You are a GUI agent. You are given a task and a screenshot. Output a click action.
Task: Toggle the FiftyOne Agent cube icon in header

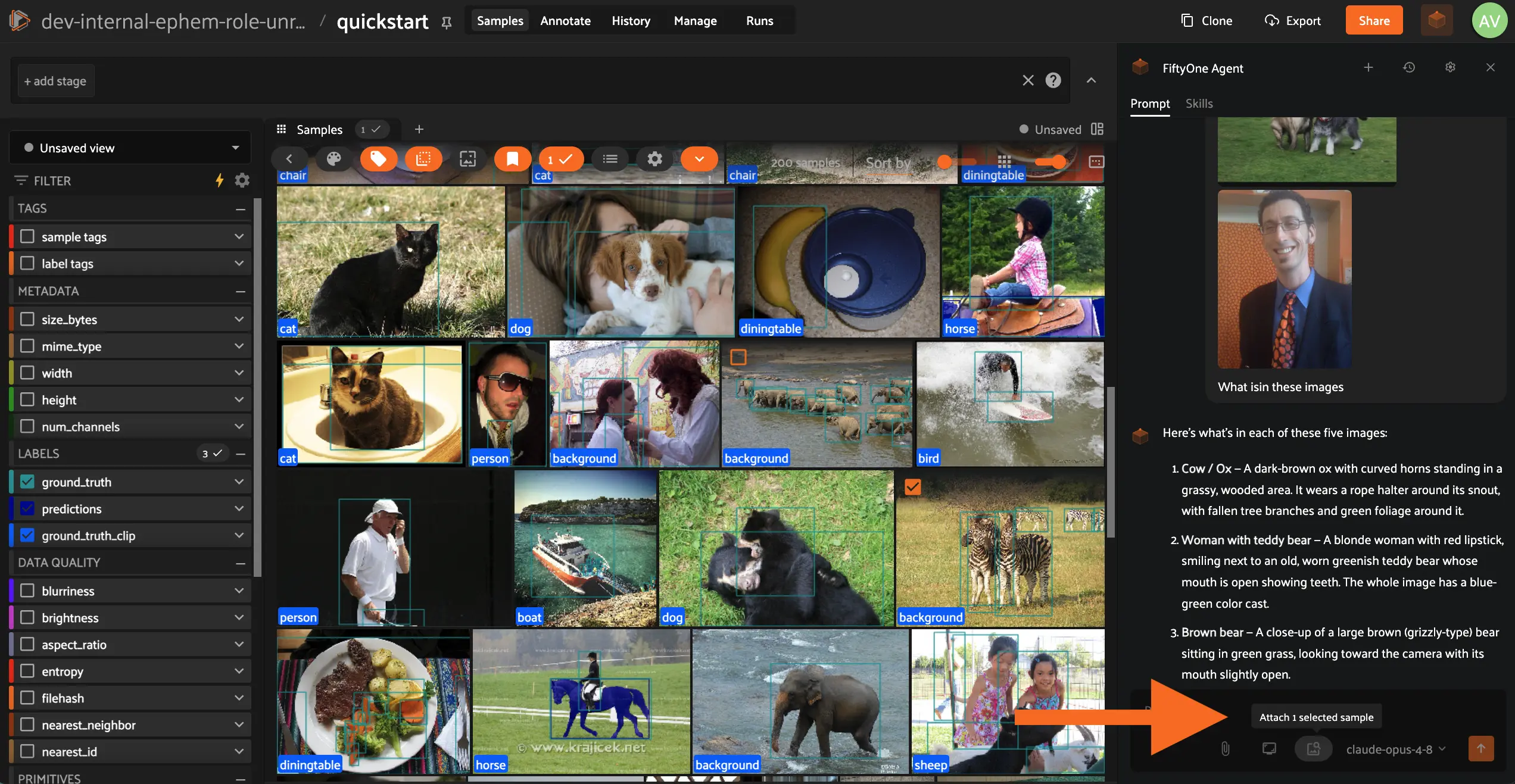(x=1436, y=21)
